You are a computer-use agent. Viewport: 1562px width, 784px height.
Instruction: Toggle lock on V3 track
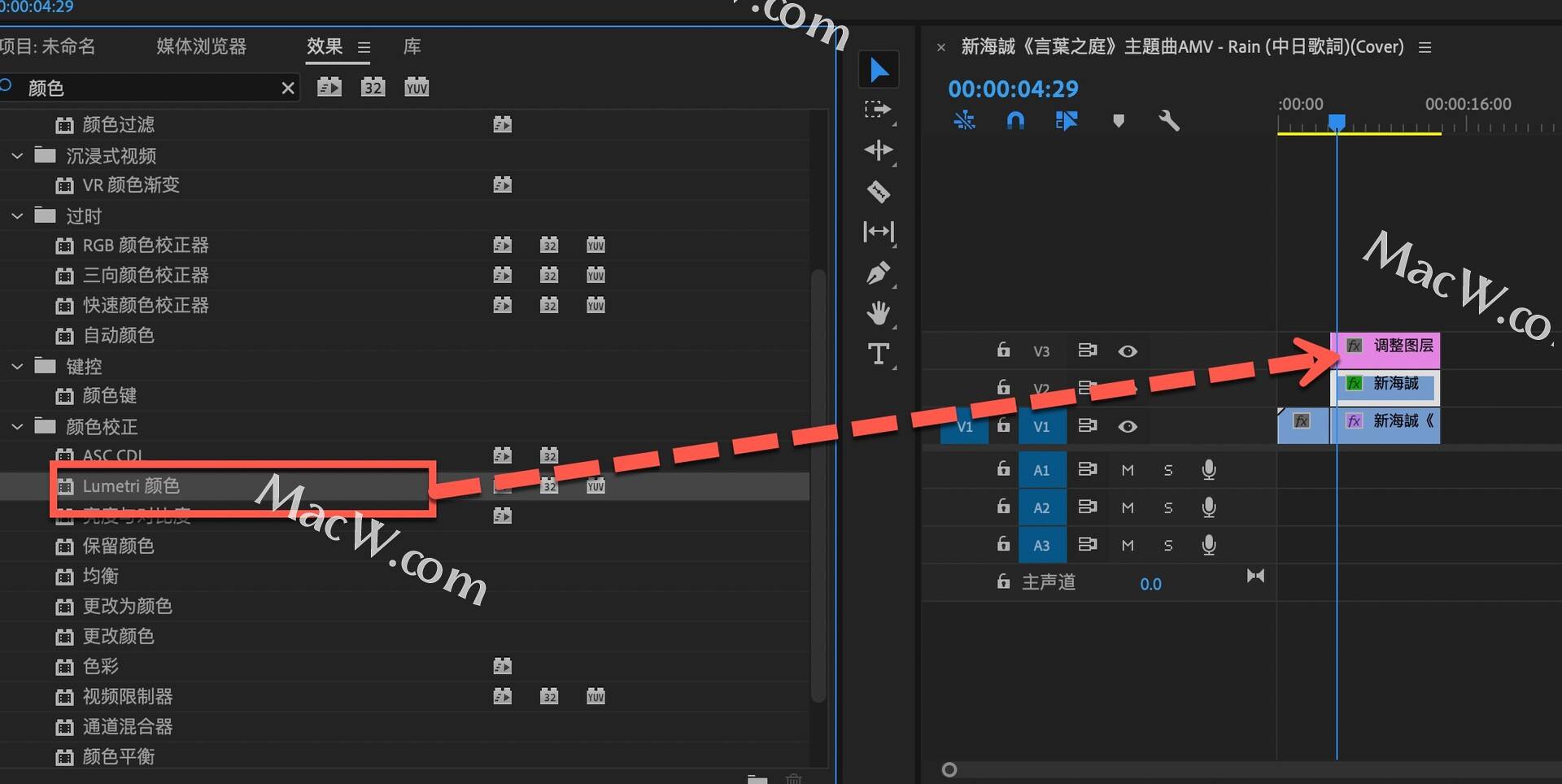1003,350
